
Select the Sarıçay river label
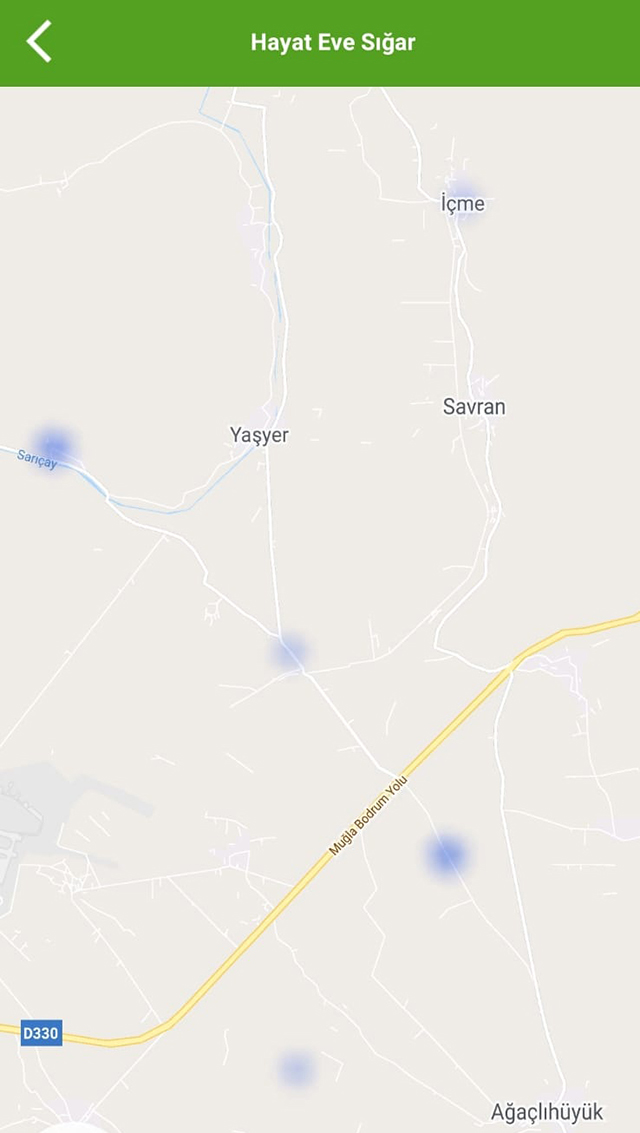tap(36, 459)
